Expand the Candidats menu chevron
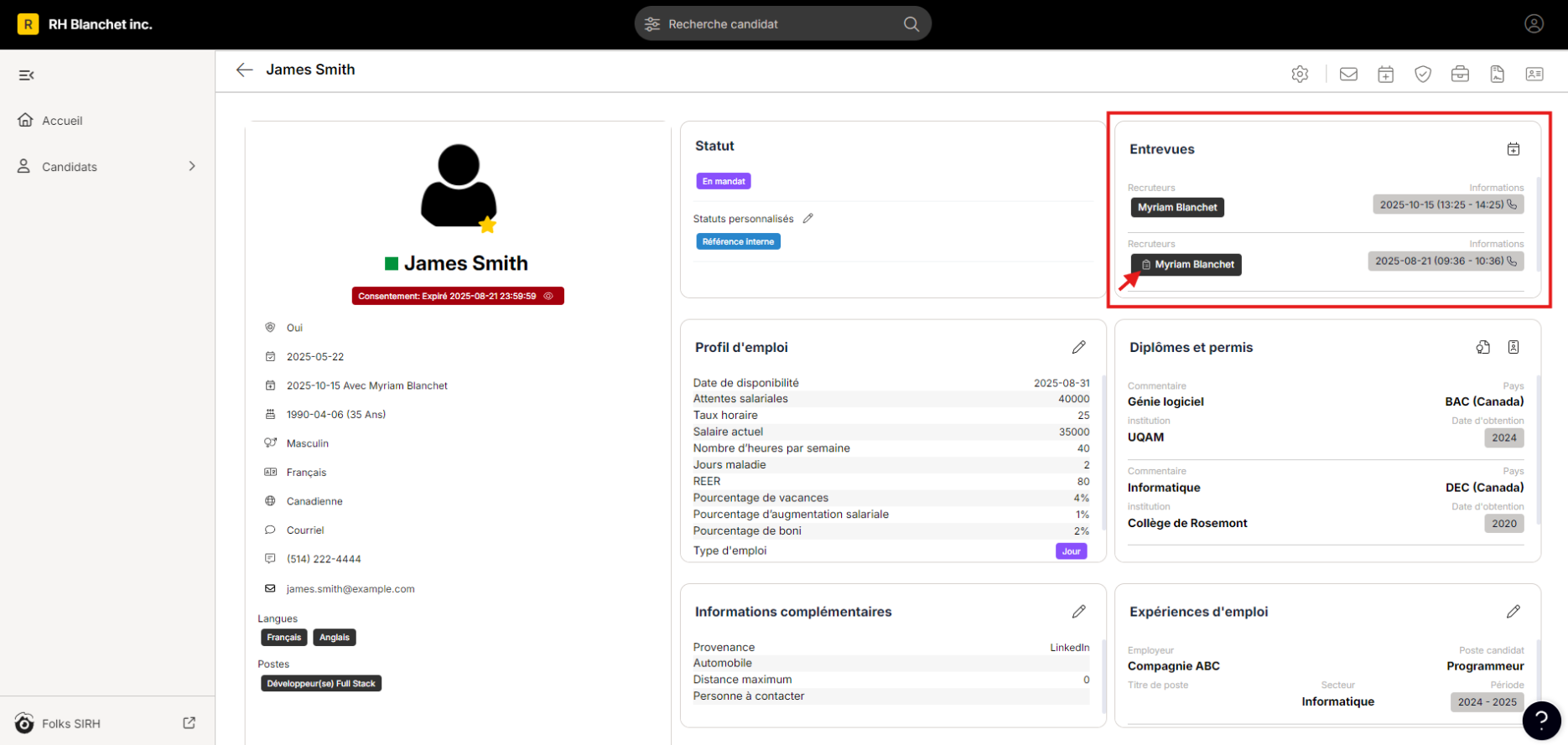Viewport: 1568px width, 745px height. pyautogui.click(x=192, y=166)
